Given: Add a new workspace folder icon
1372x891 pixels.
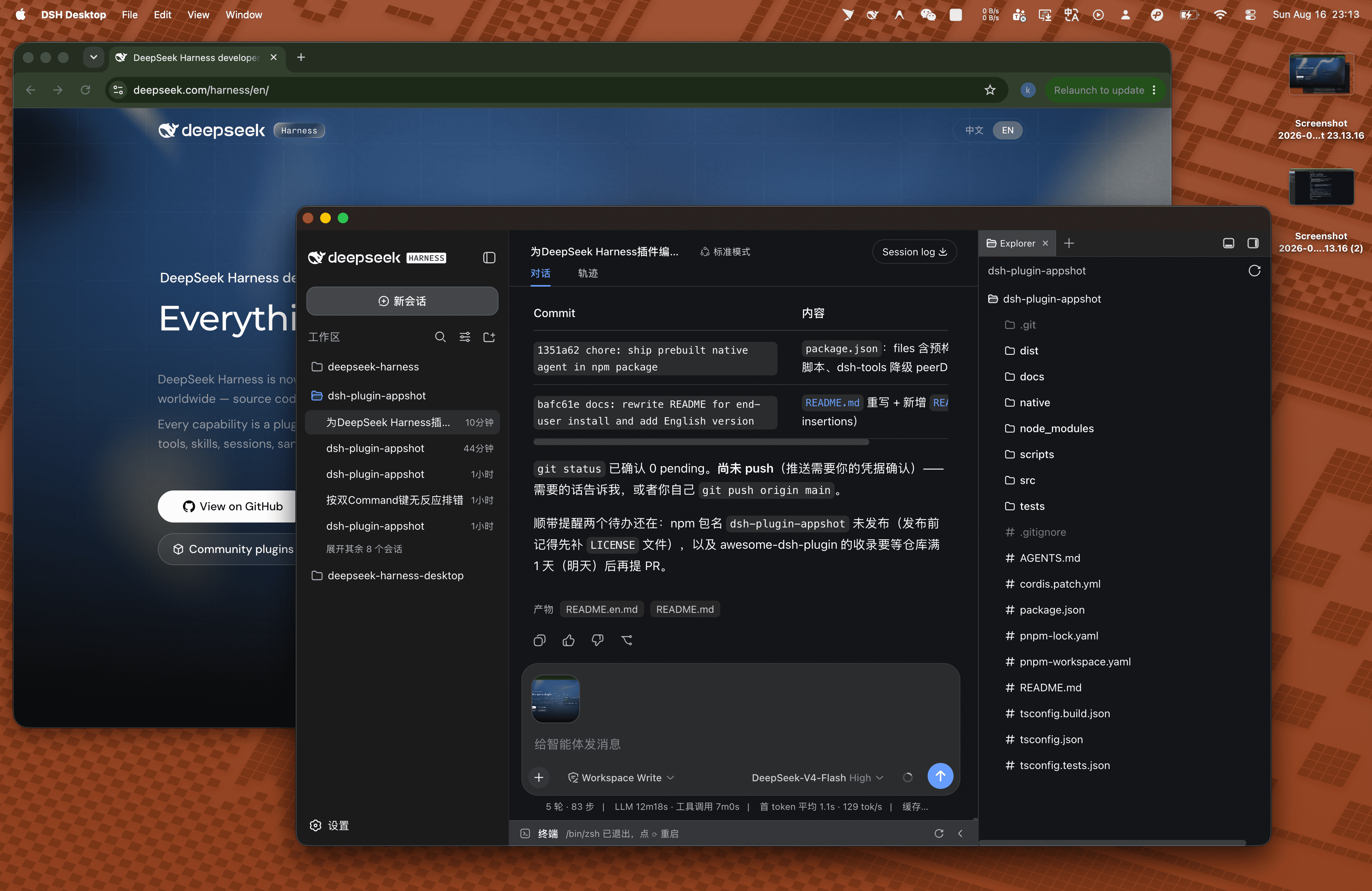Looking at the screenshot, I should (x=489, y=337).
